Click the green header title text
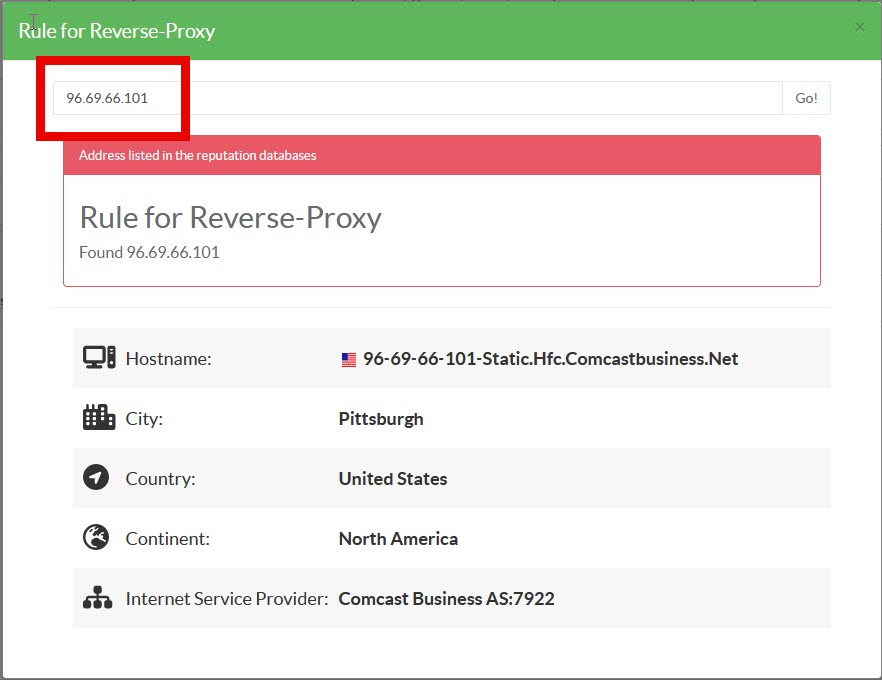Image resolution: width=882 pixels, height=680 pixels. coord(117,30)
